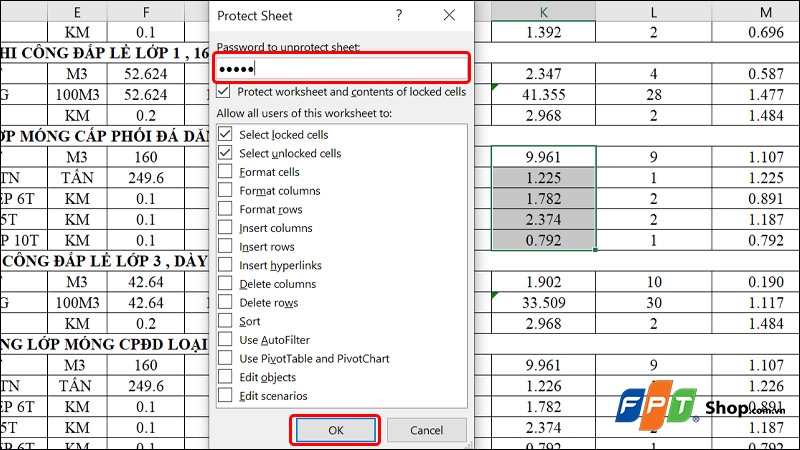The width and height of the screenshot is (800, 450).
Task: Click column K cell showing 1.226
Action: [543, 386]
